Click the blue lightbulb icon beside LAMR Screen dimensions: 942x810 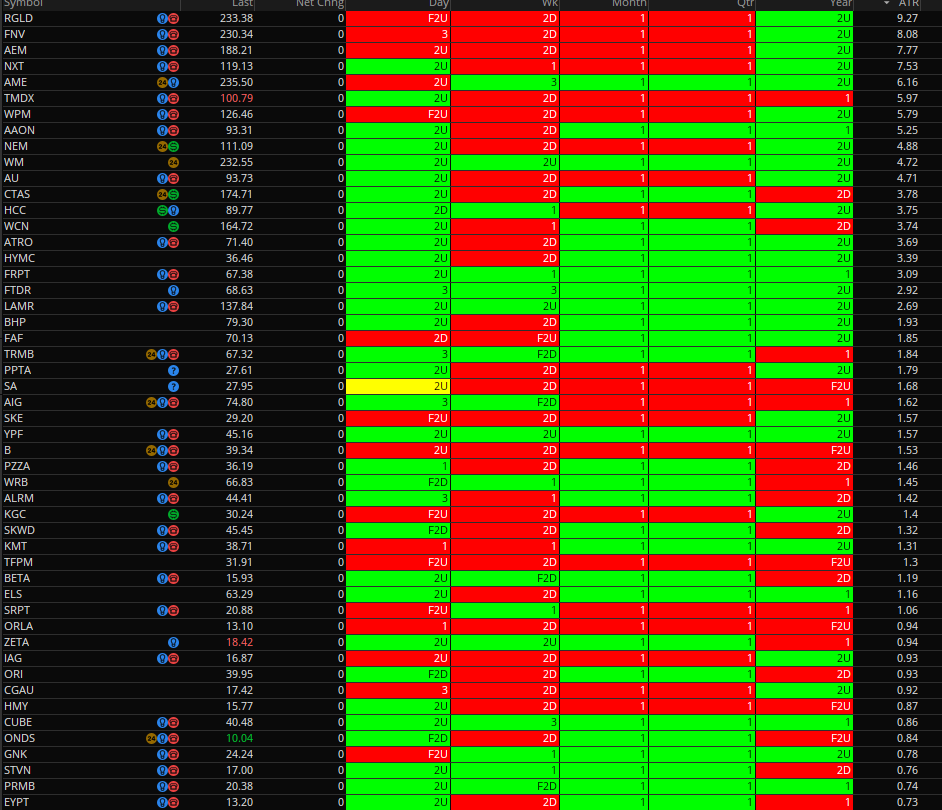click(162, 306)
